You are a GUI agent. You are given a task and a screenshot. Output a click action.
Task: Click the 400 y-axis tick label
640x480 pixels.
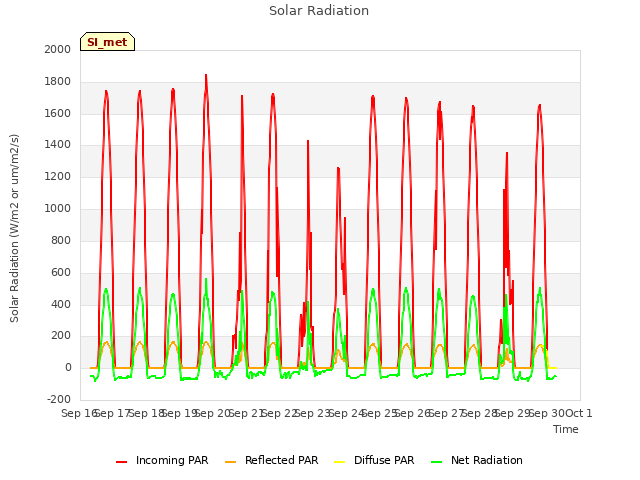61,304
